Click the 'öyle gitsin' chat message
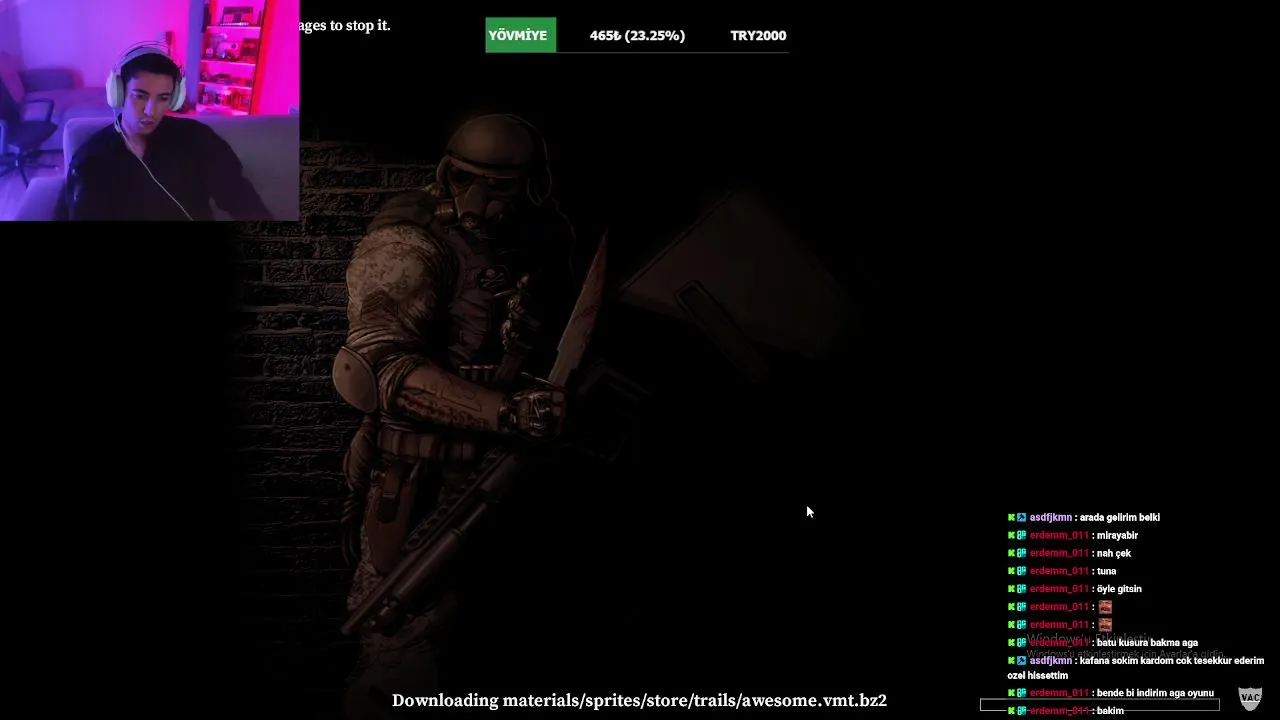Viewport: 1280px width, 720px height. pyautogui.click(x=1119, y=589)
